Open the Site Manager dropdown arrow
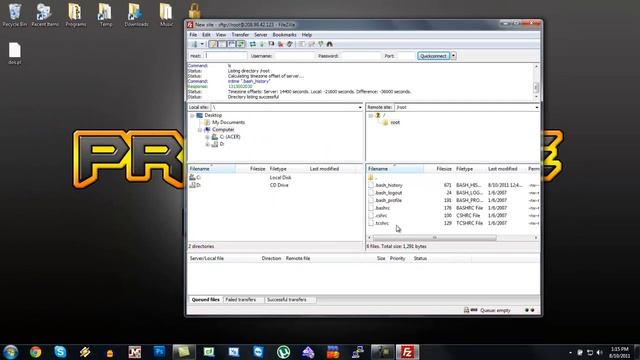 pyautogui.click(x=202, y=44)
